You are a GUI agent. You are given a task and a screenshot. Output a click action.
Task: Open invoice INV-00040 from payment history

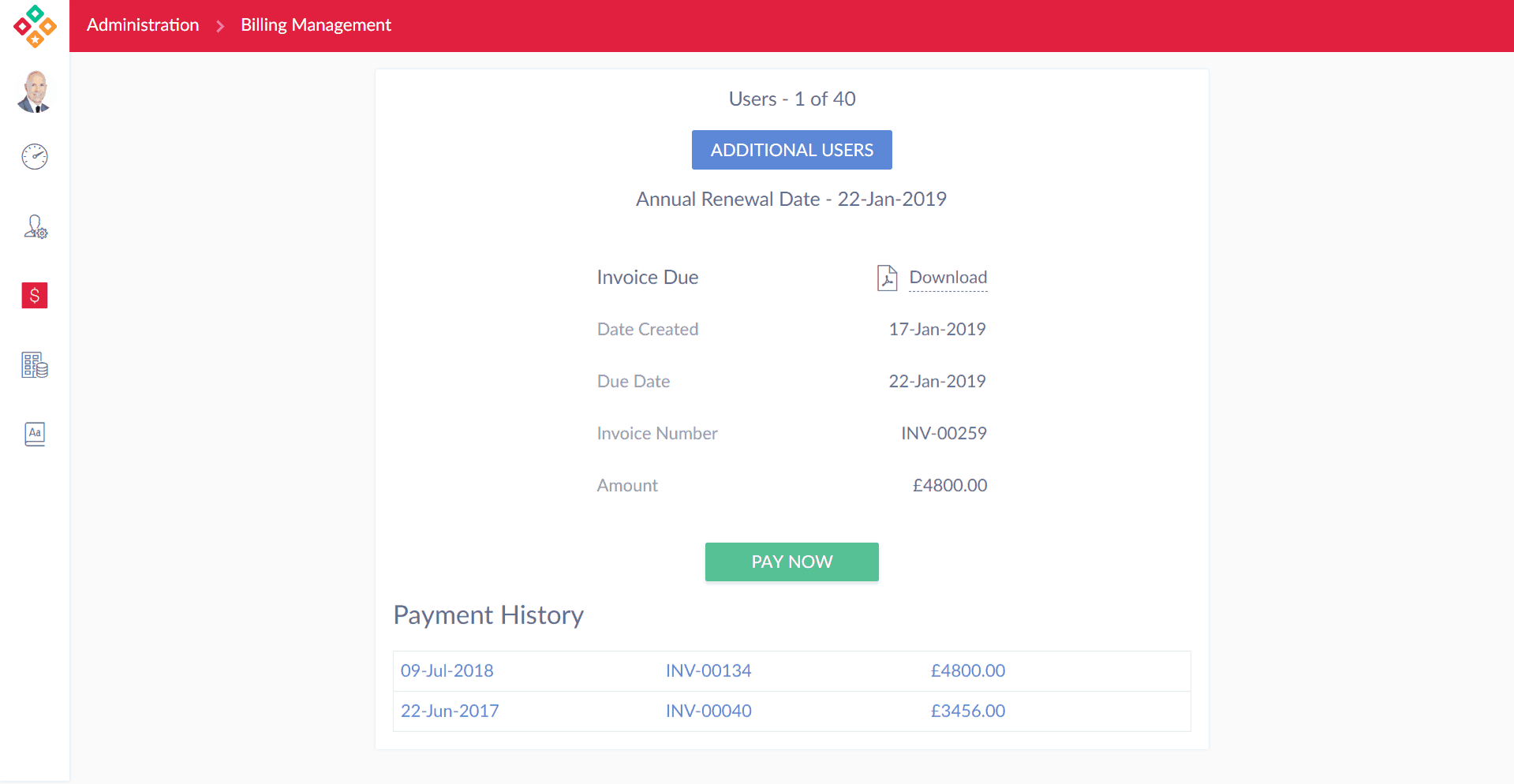coord(708,711)
